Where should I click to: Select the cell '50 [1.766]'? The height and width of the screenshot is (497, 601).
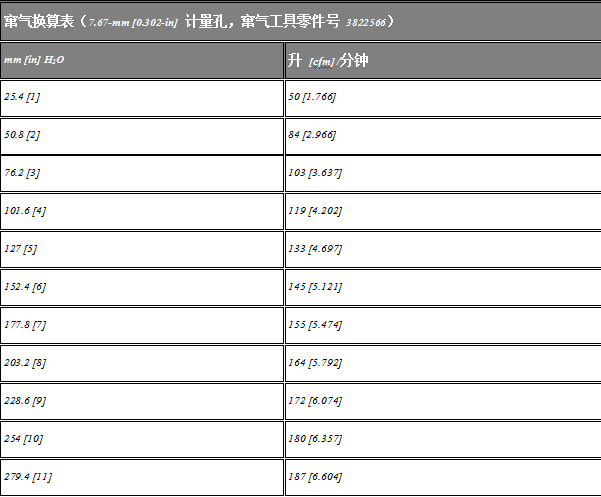click(443, 98)
